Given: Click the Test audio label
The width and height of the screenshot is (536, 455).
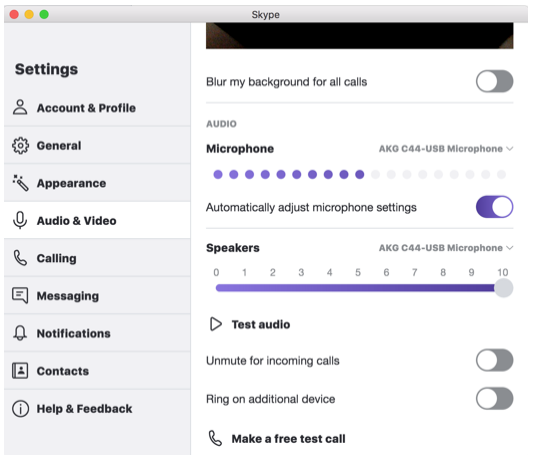Looking at the screenshot, I should [x=261, y=324].
